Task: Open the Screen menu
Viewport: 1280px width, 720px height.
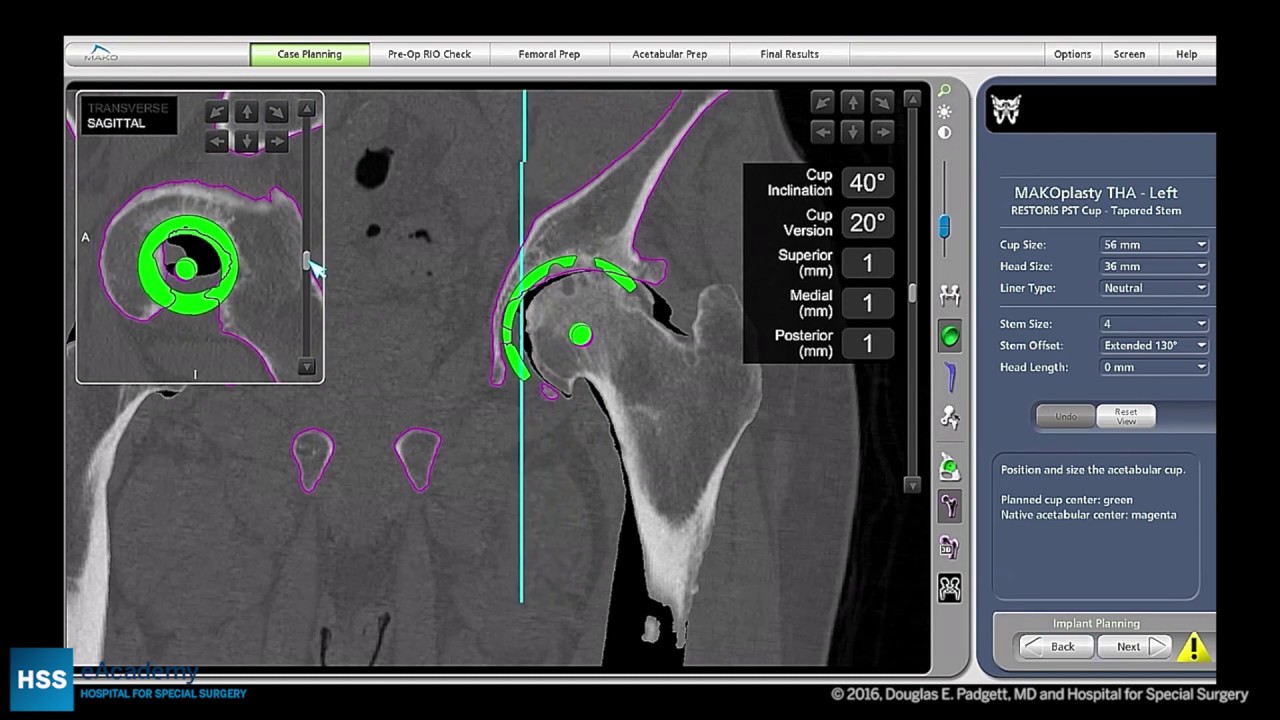Action: [x=1129, y=54]
